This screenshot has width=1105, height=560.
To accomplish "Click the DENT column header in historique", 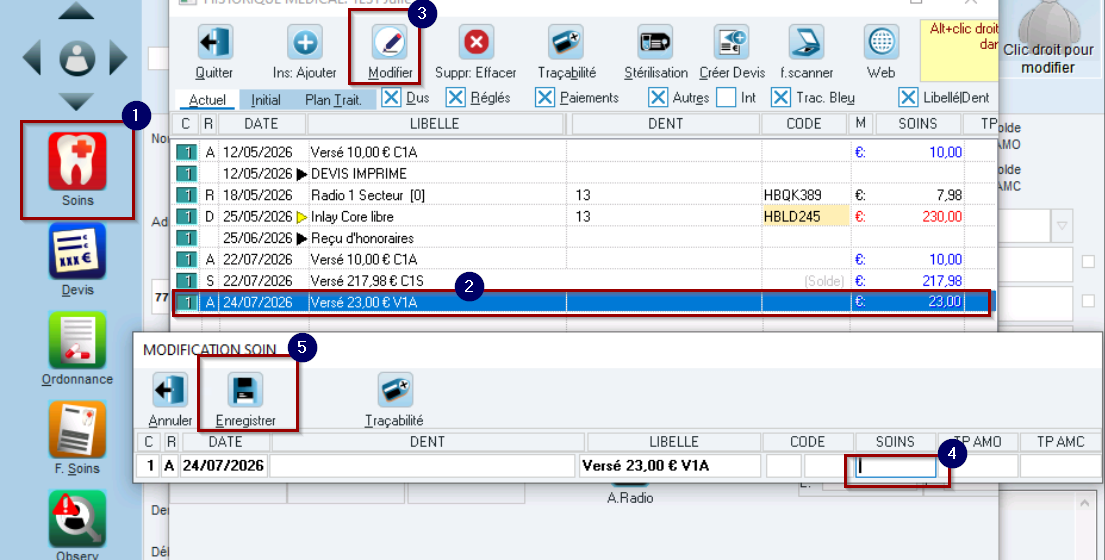I will (665, 124).
